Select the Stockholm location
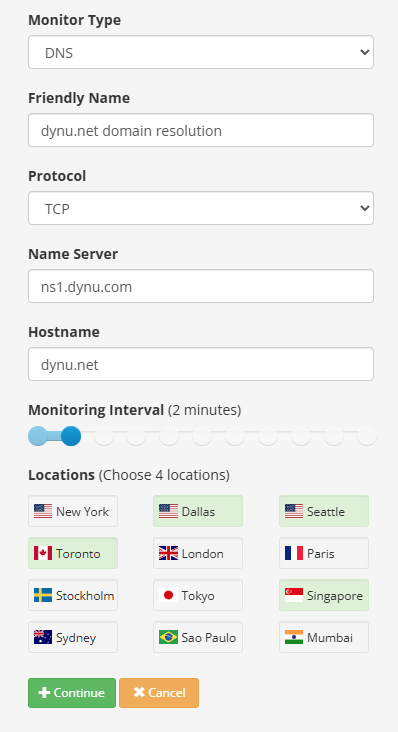The height and width of the screenshot is (732, 398). 73,595
